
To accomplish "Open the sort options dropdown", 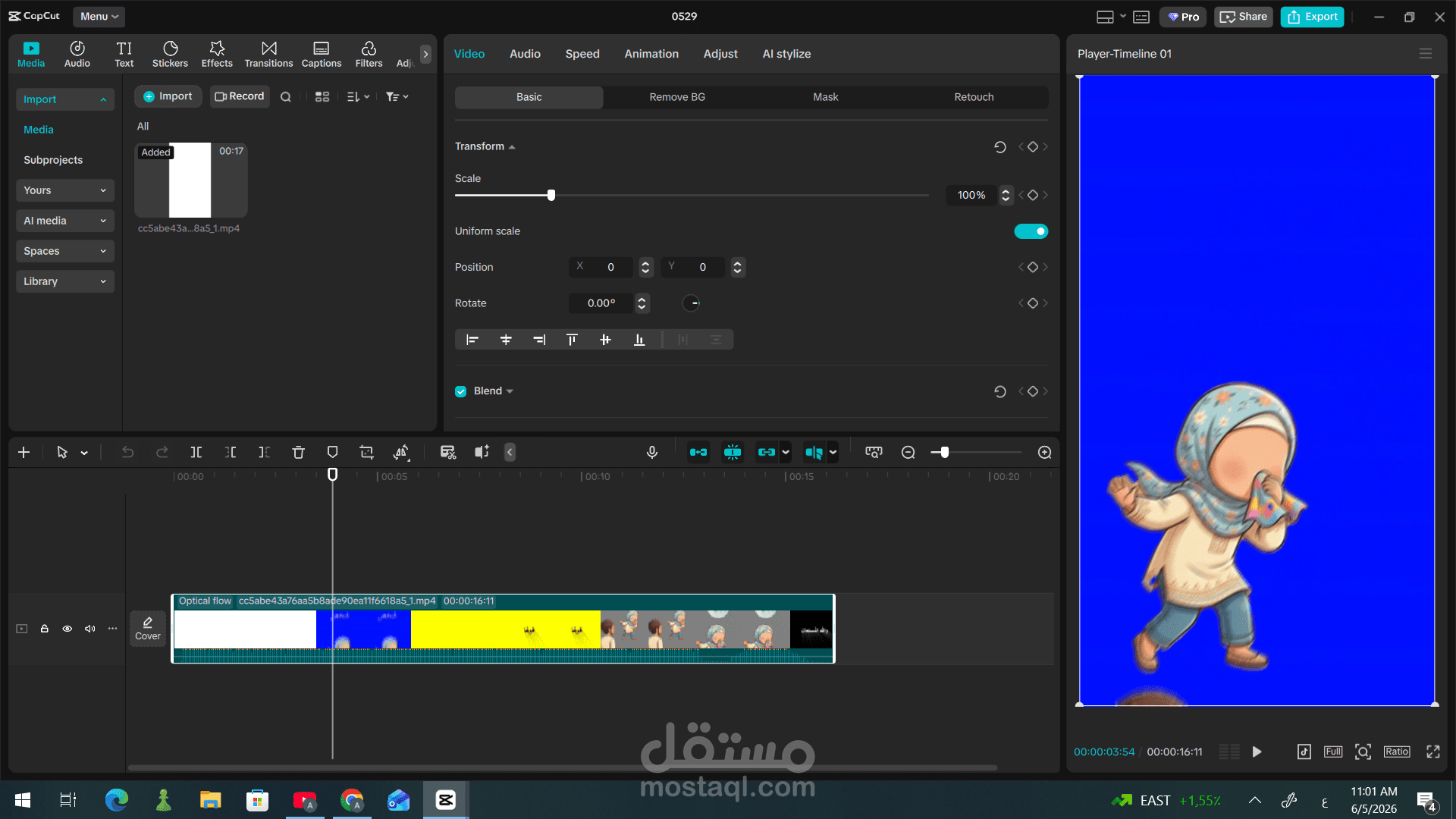I will 358,97.
